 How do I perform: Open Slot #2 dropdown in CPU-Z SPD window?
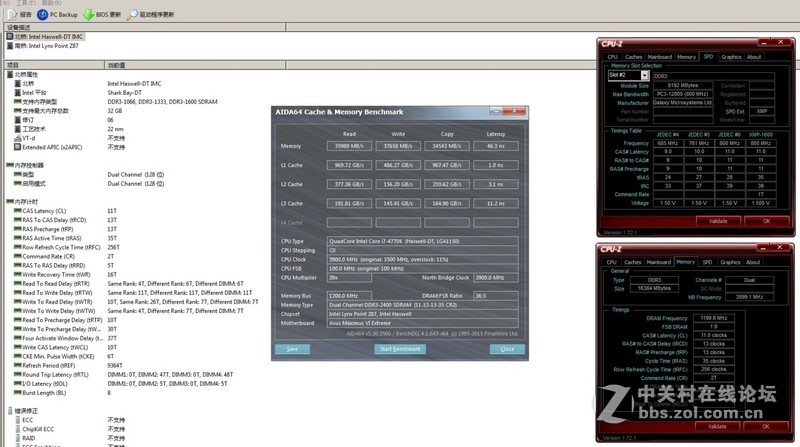click(x=644, y=76)
